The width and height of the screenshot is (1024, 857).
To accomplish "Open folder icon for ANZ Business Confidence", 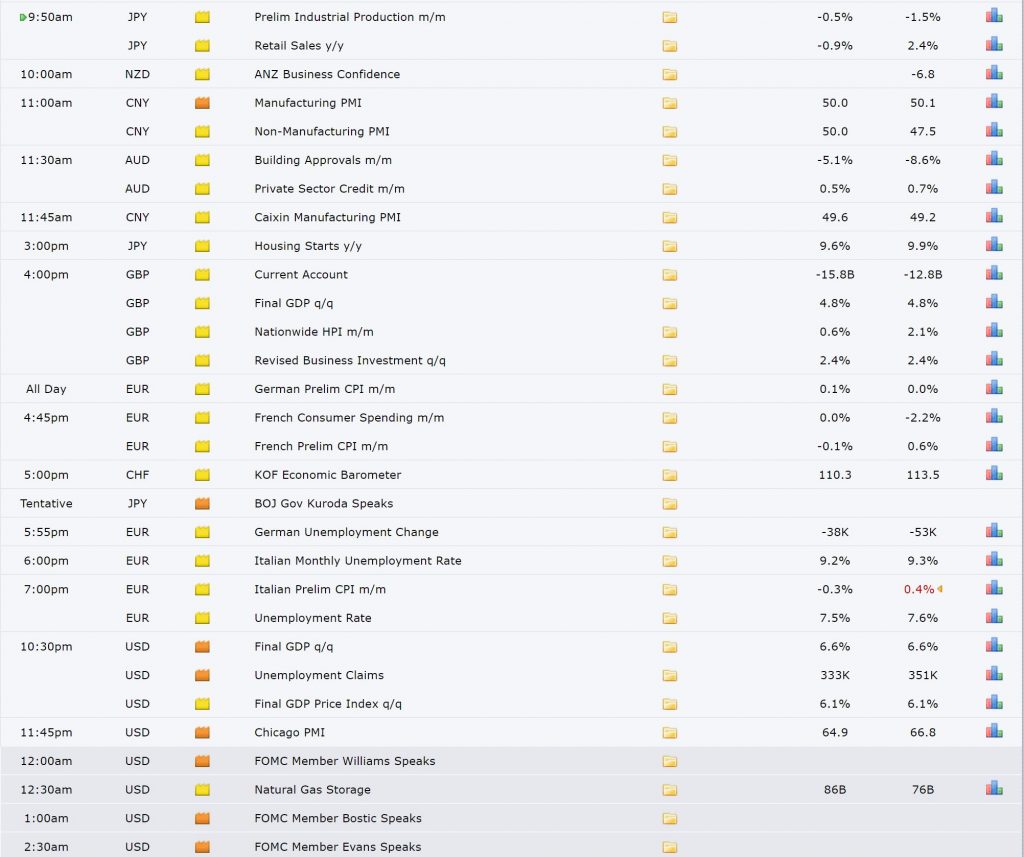I will pyautogui.click(x=669, y=74).
